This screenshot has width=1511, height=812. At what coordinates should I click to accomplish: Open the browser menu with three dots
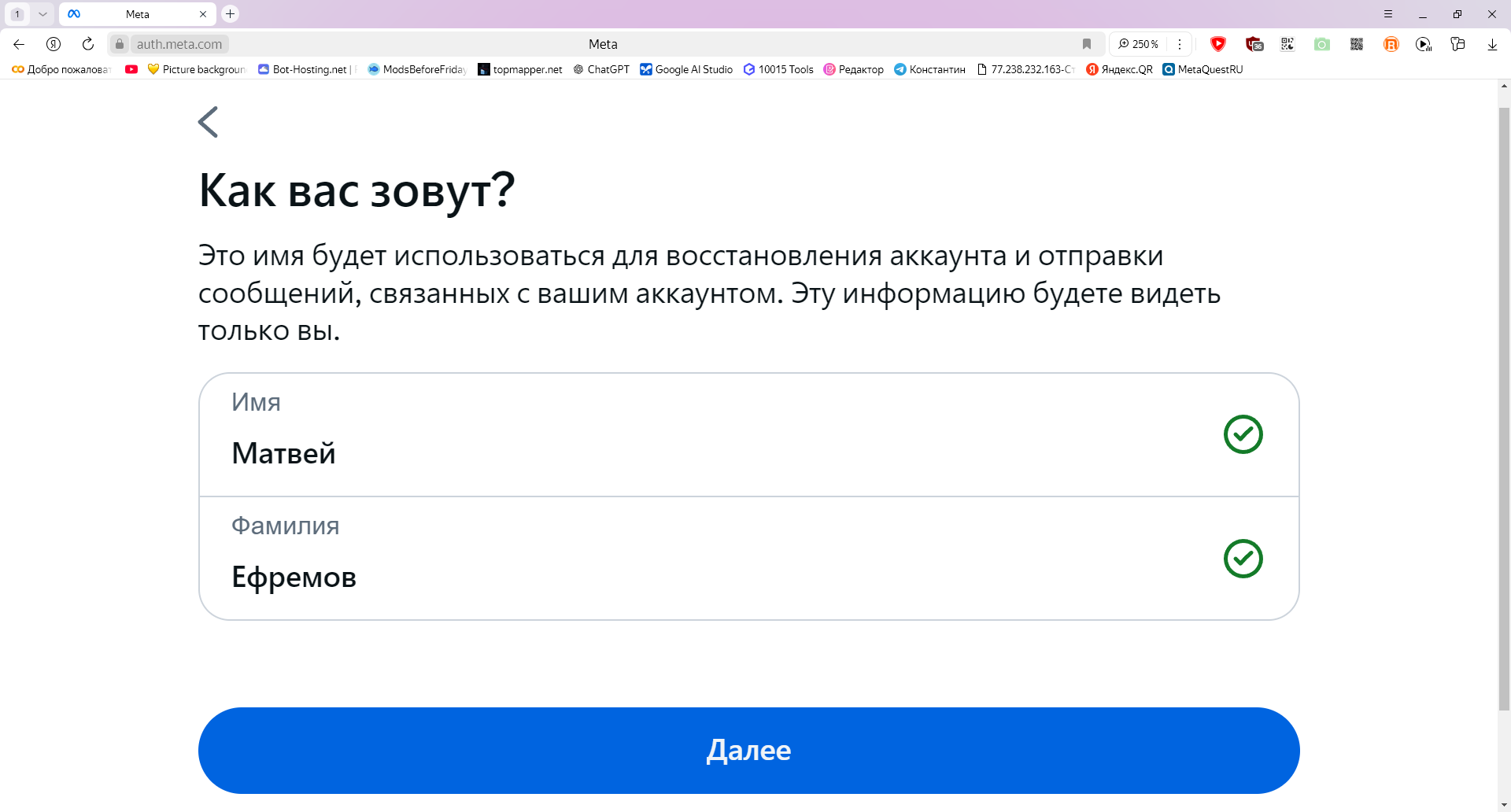pos(1180,44)
